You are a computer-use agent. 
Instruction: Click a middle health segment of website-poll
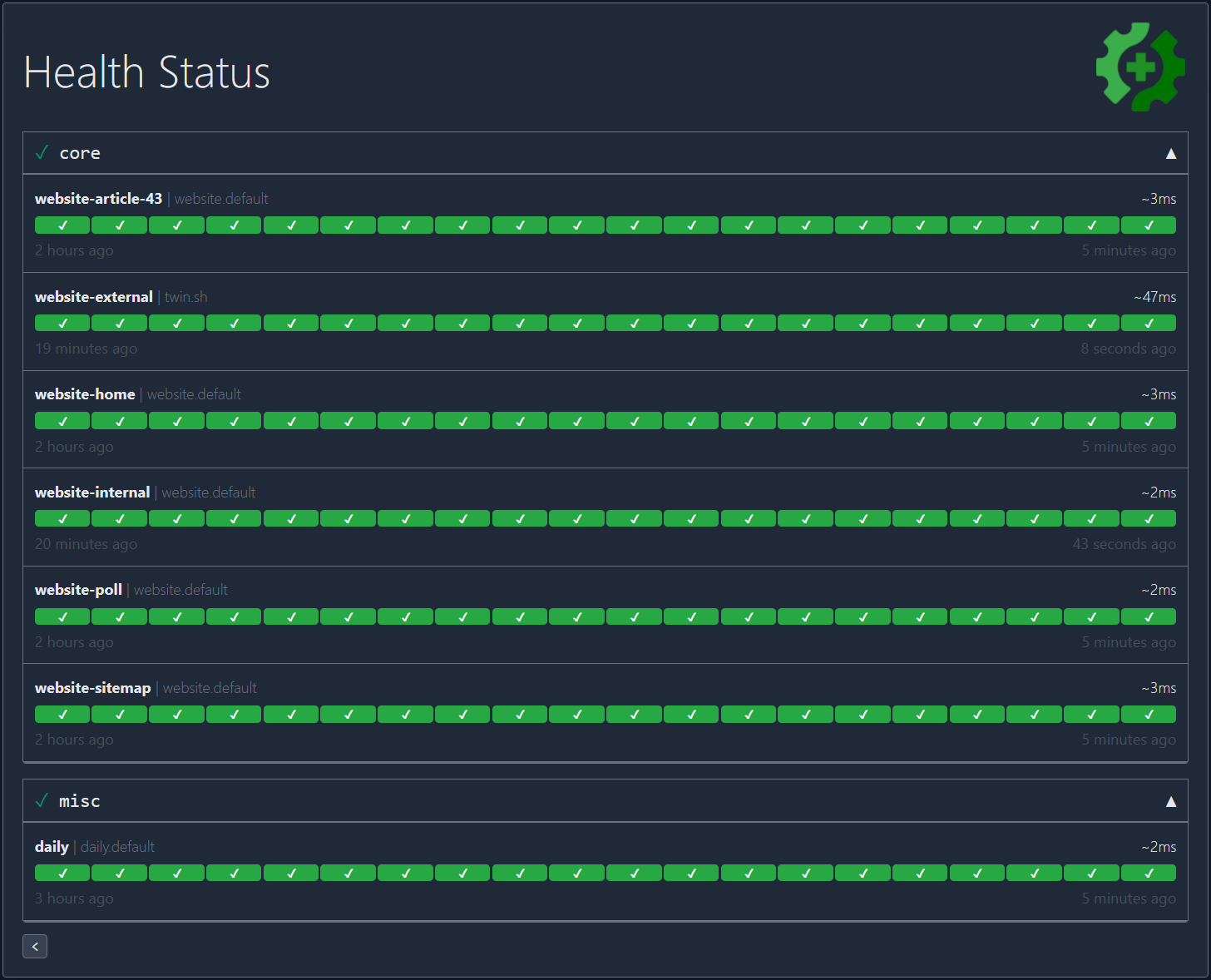pyautogui.click(x=576, y=616)
